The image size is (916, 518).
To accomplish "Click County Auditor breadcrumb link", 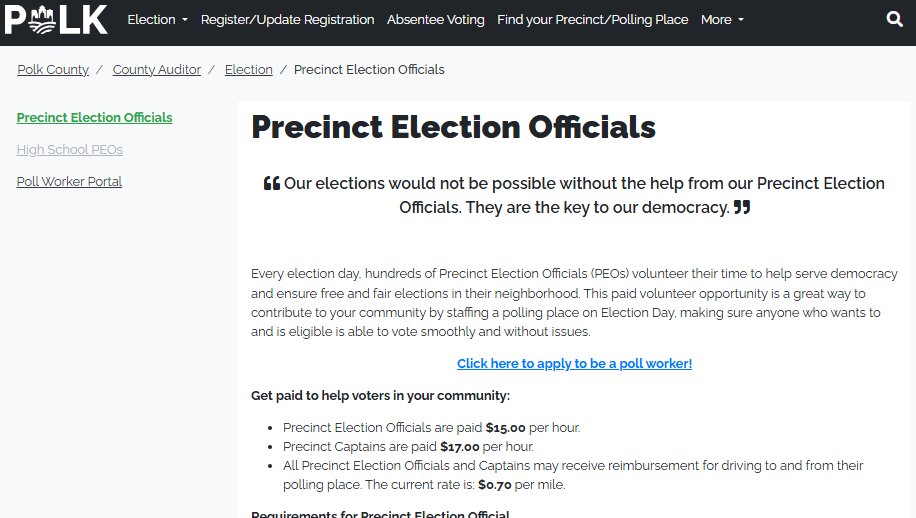I will tap(157, 70).
